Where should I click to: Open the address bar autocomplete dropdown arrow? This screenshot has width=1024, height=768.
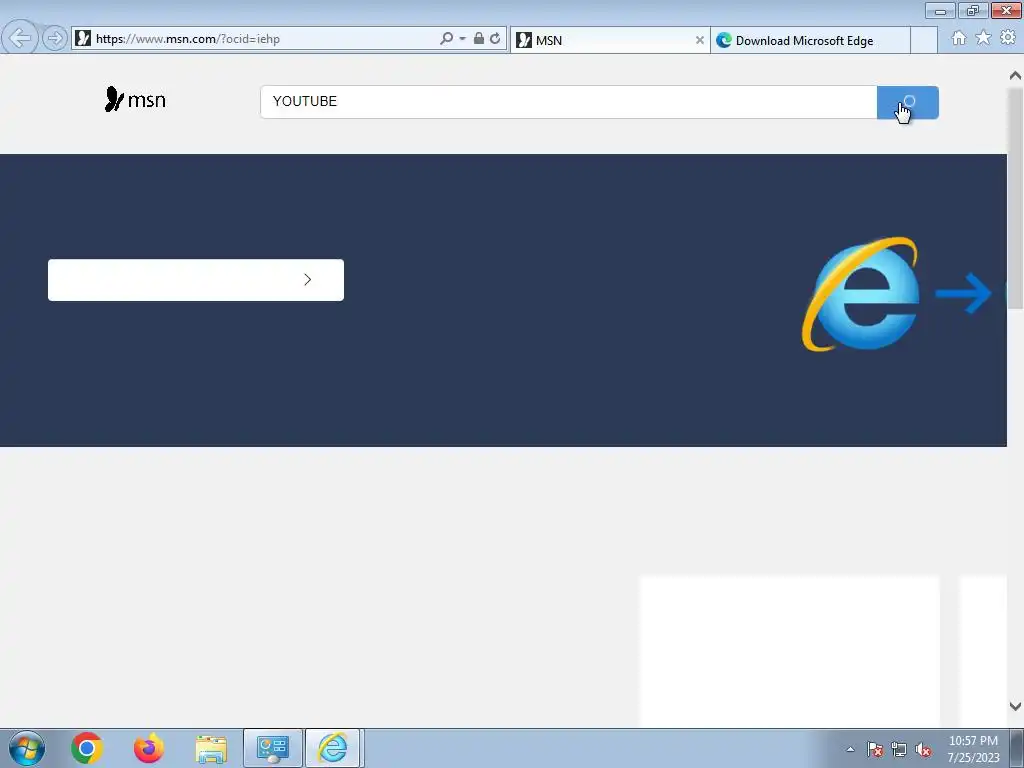462,39
